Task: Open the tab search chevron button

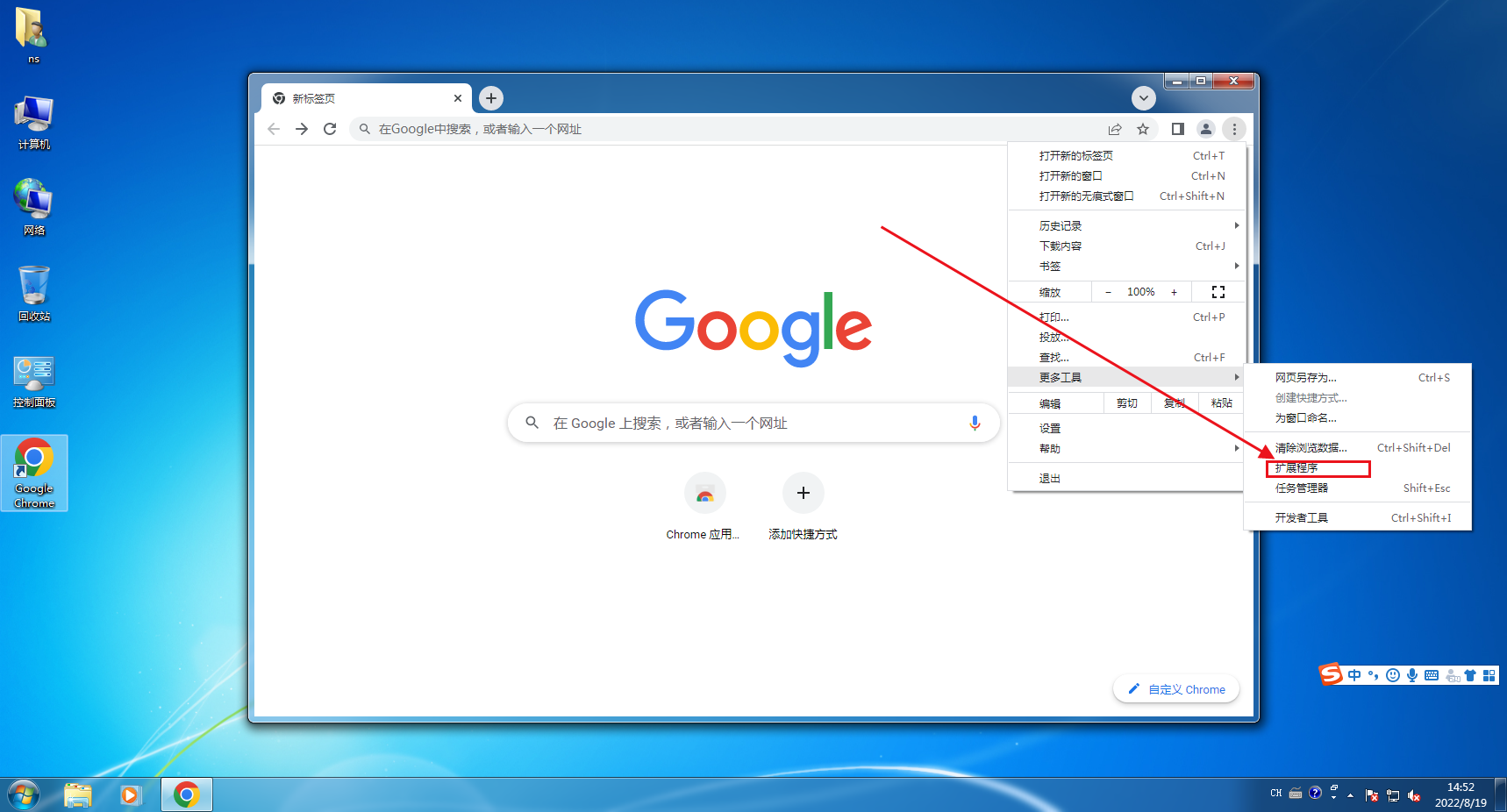Action: pyautogui.click(x=1144, y=98)
